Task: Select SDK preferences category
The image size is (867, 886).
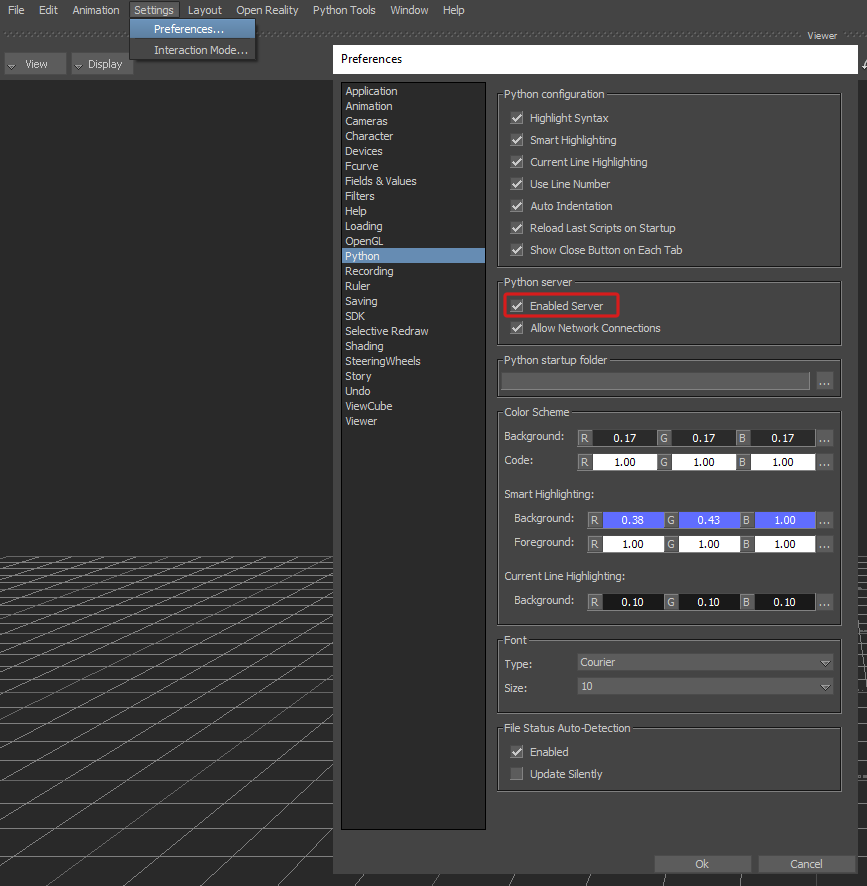Action: coord(413,316)
